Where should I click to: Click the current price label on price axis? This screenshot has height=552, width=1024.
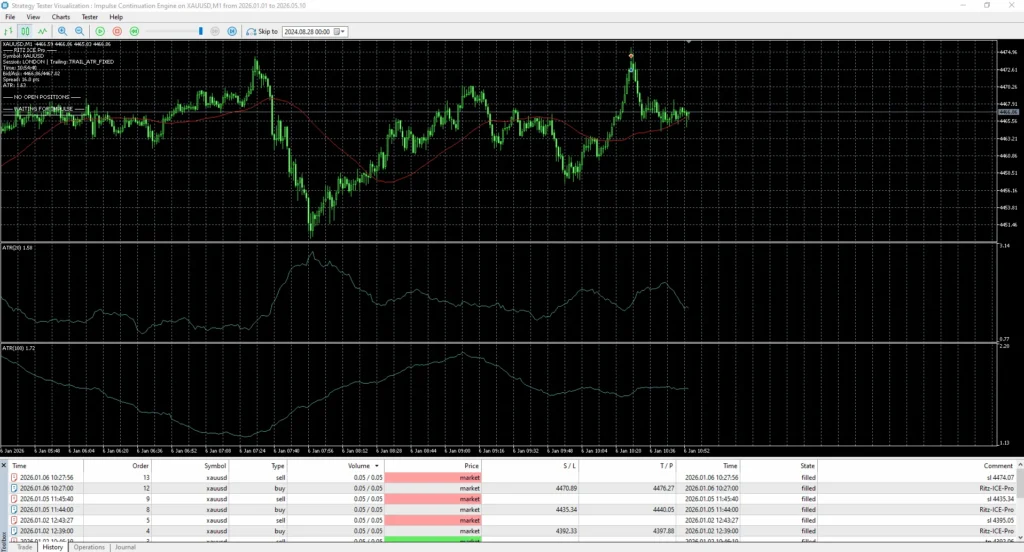pos(1008,112)
